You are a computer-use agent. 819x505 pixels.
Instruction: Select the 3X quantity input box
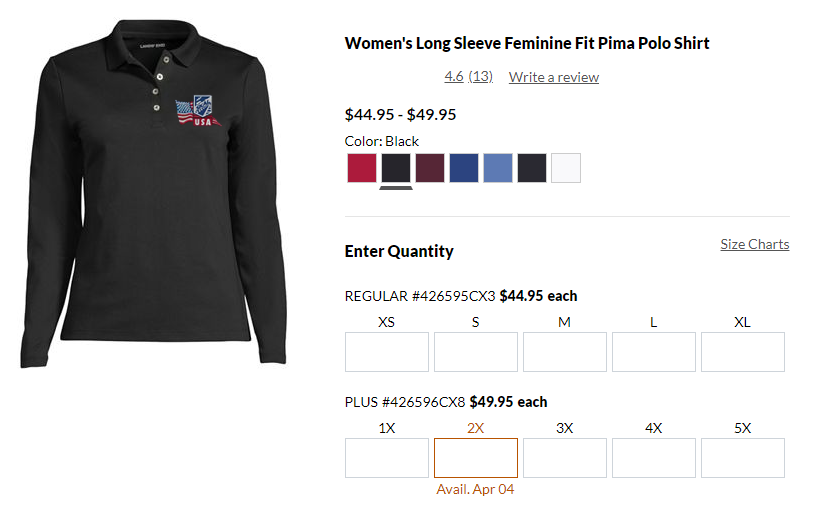pyautogui.click(x=565, y=458)
